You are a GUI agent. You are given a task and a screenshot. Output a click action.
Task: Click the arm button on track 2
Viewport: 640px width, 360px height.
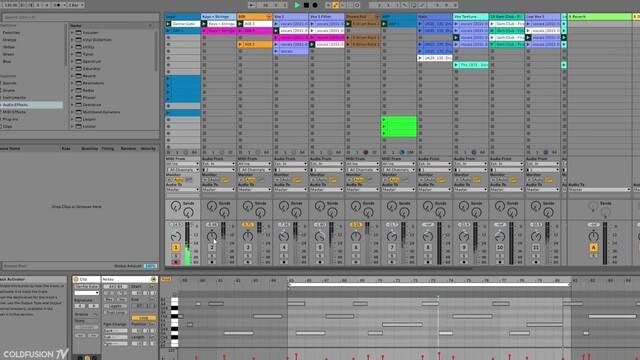[212, 262]
